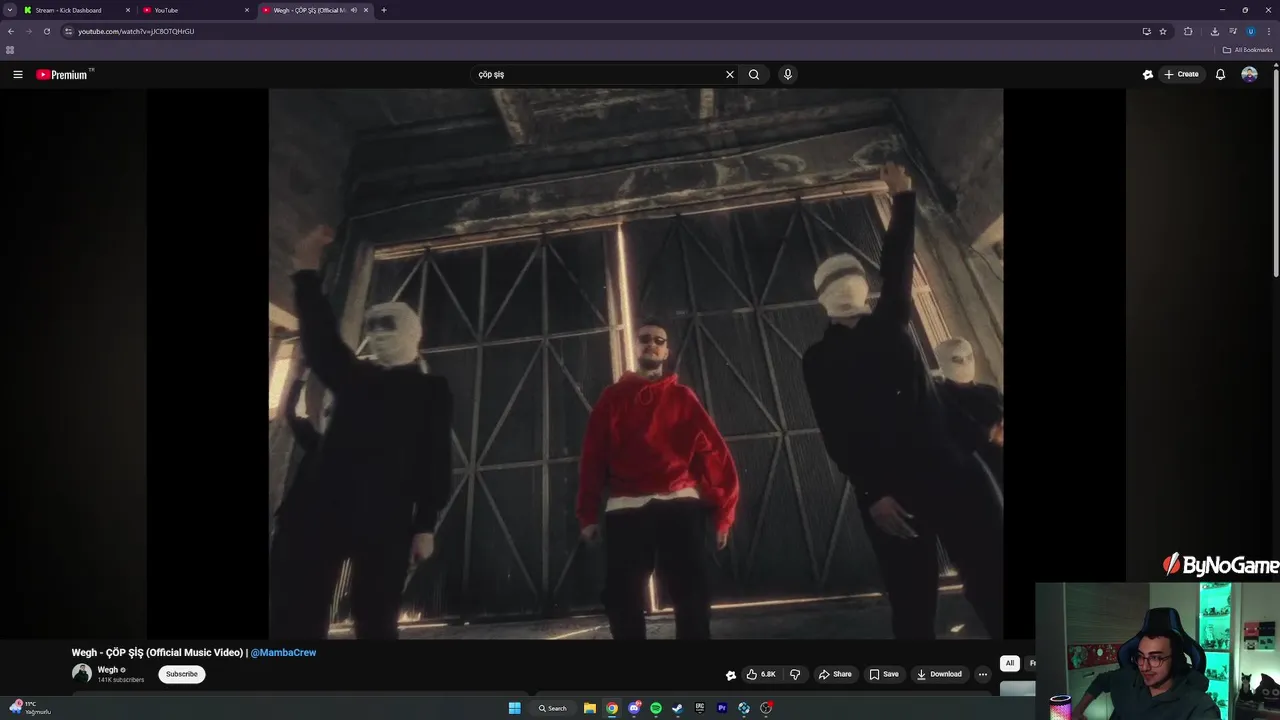Screen dimensions: 1280x720
Task: Open Steam from the taskbar
Action: coord(678,708)
